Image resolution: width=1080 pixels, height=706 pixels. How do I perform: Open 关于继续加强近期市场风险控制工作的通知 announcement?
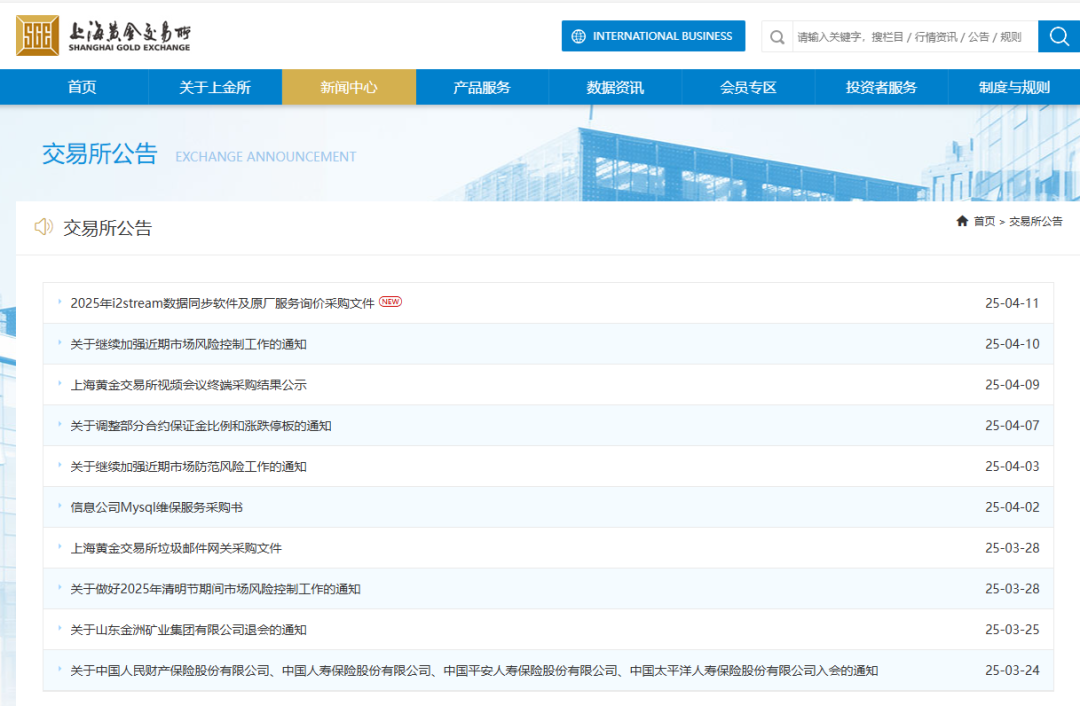tap(188, 344)
